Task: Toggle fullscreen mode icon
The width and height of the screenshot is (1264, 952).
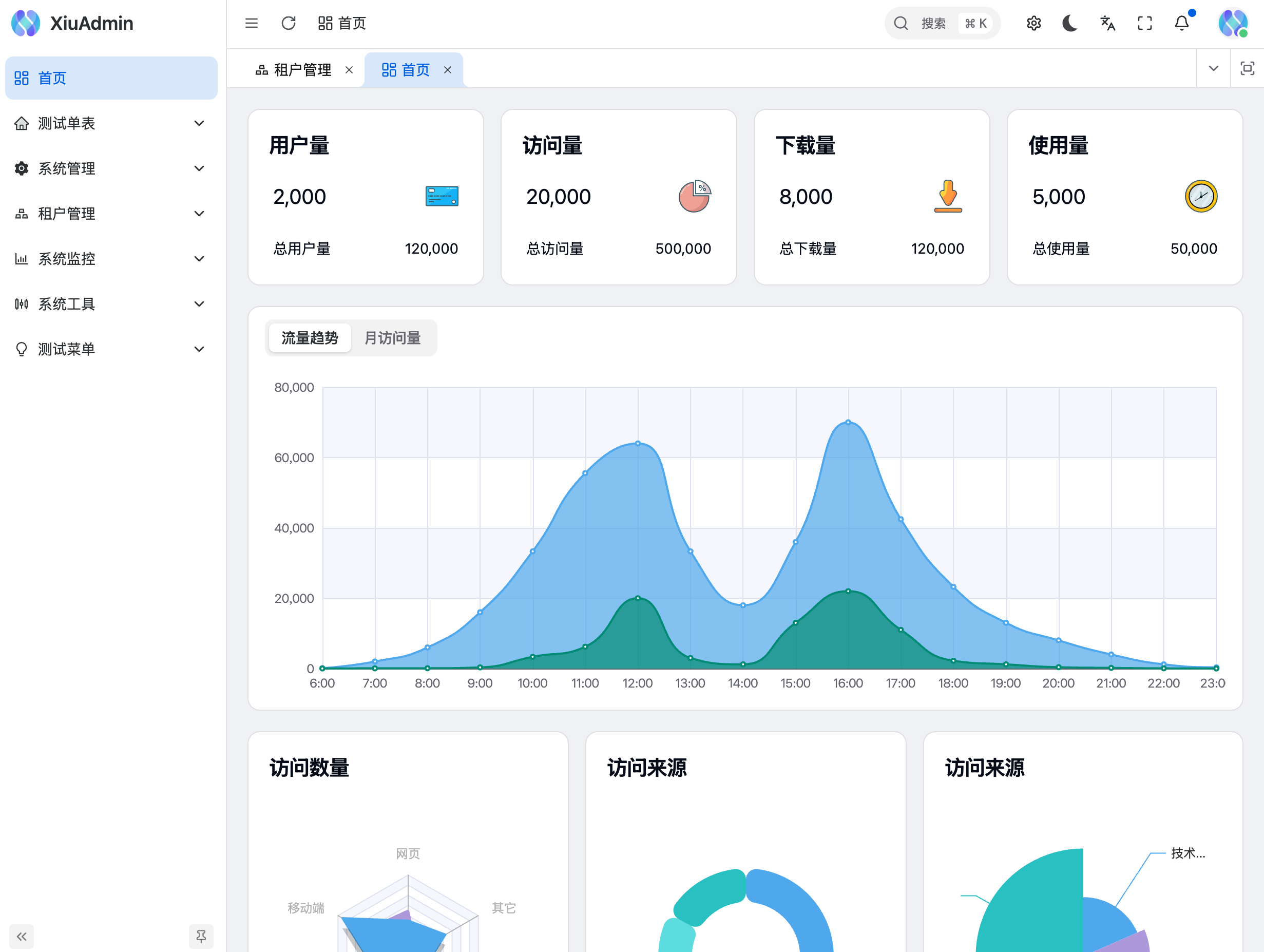Action: [x=1144, y=24]
